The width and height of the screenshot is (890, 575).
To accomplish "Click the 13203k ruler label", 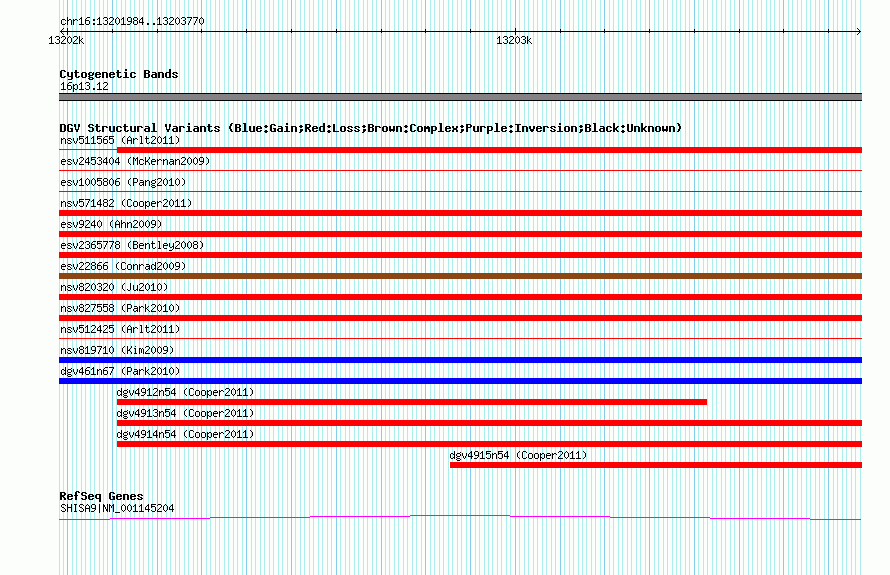I will coord(514,40).
